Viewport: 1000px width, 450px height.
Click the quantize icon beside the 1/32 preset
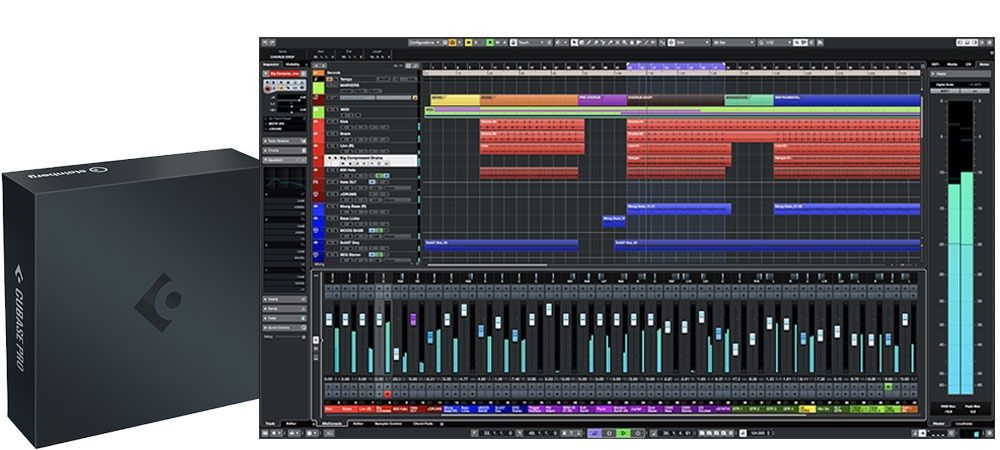[761, 42]
